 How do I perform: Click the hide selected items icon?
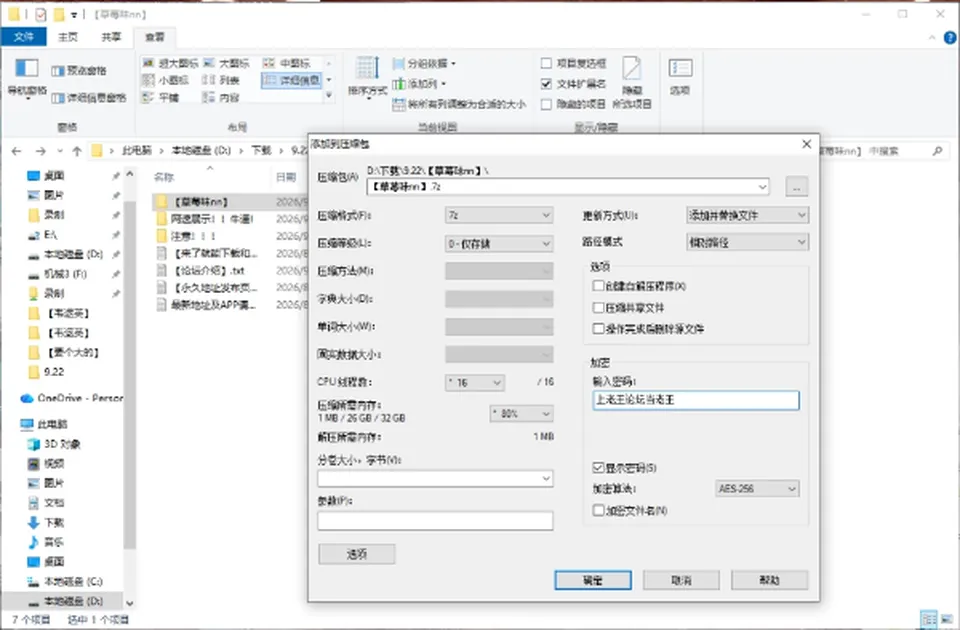(631, 68)
